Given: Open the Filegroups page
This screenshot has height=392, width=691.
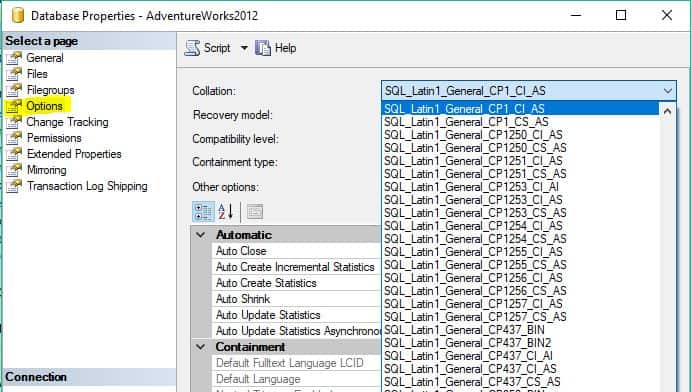Looking at the screenshot, I should (50, 90).
